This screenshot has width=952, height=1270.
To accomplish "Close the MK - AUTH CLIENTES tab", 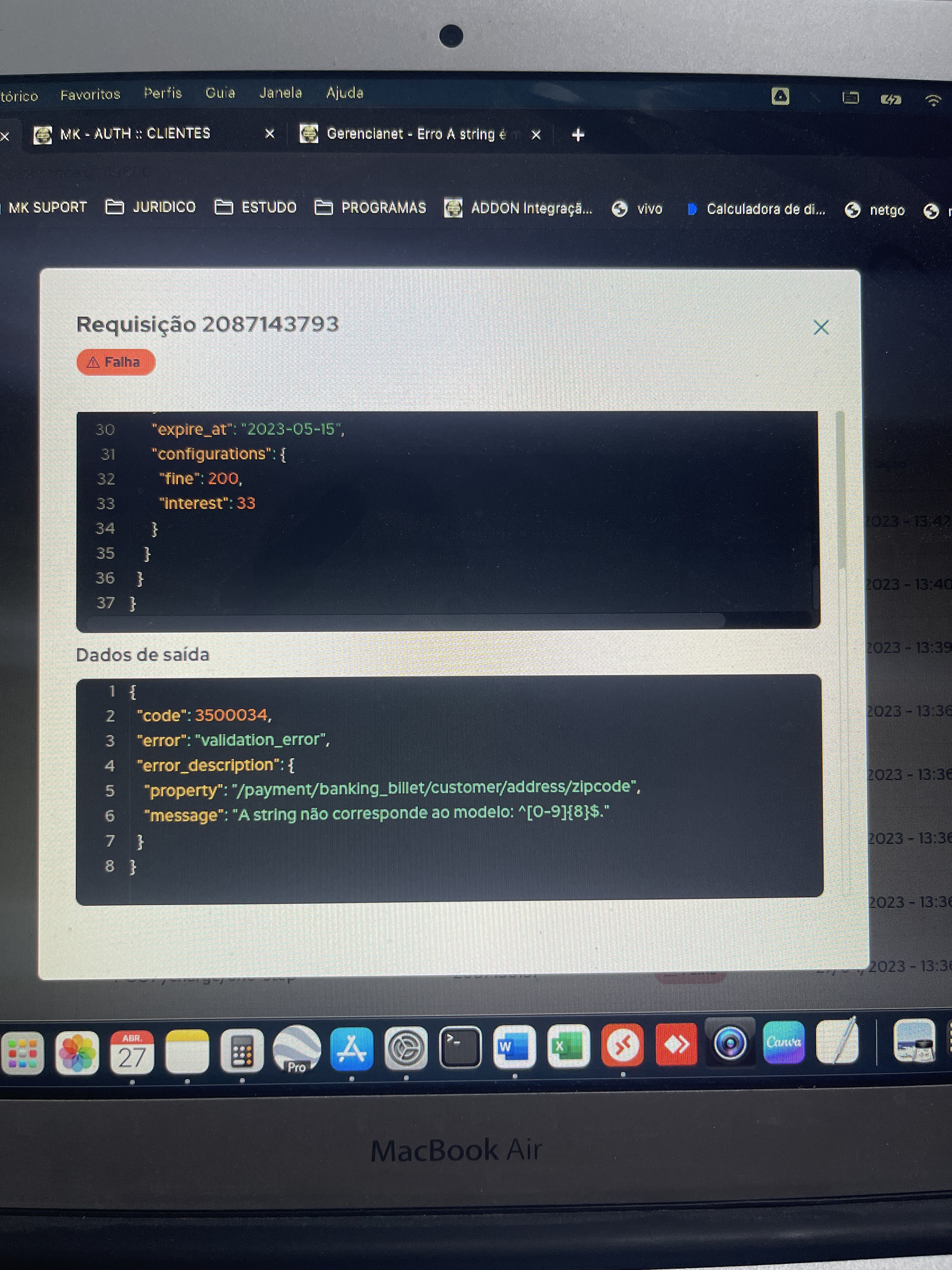I will click(270, 134).
